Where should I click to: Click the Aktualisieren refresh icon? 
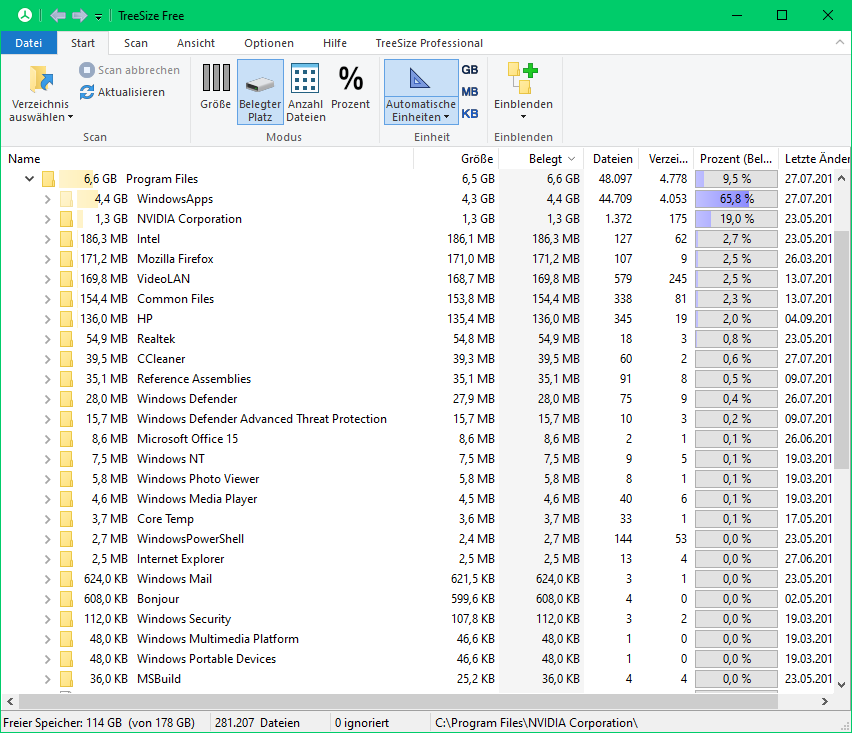87,92
